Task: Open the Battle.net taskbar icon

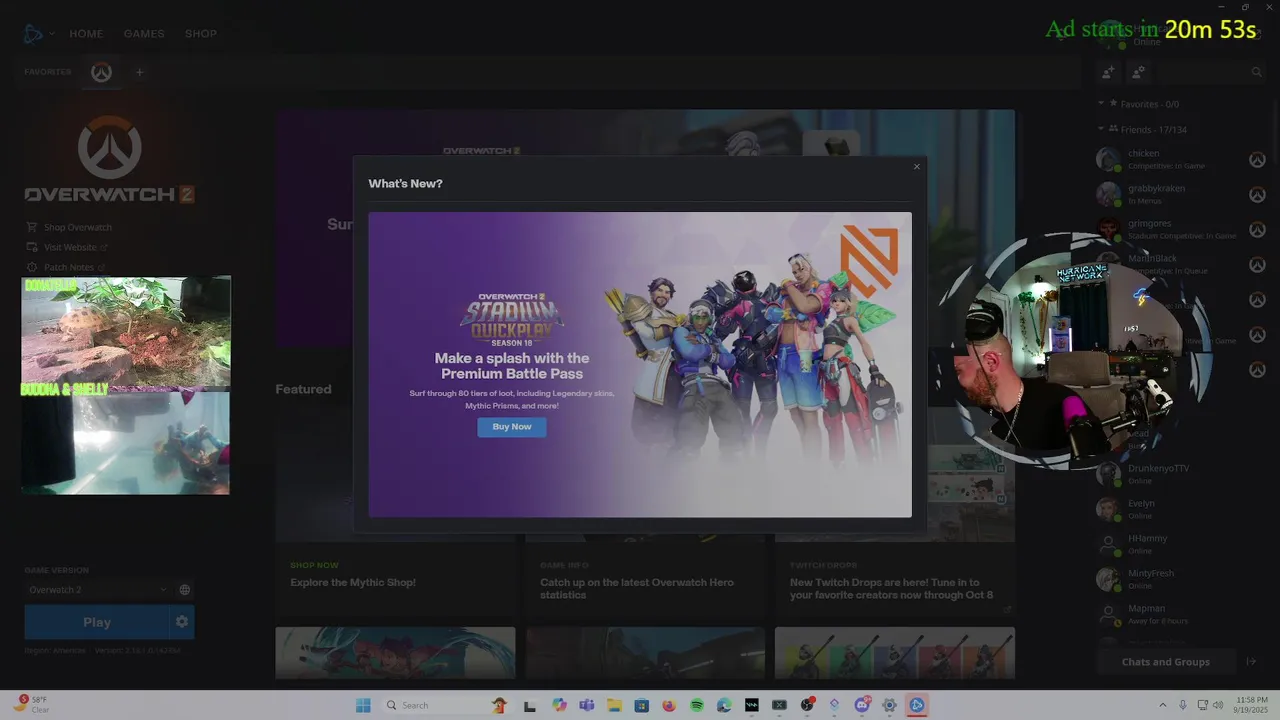Action: pos(916,705)
